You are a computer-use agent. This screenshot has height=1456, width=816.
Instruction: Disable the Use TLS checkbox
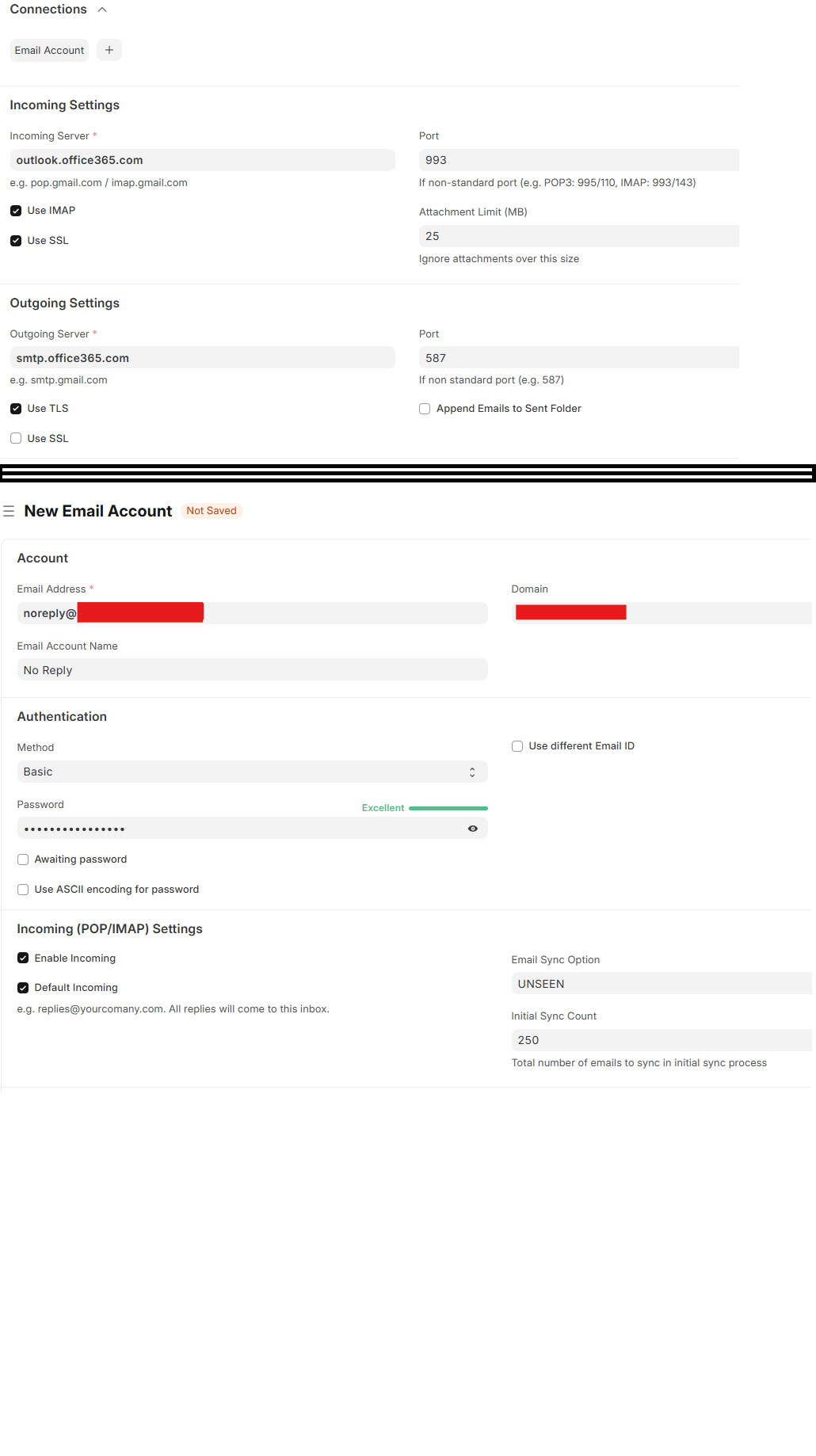(x=16, y=409)
